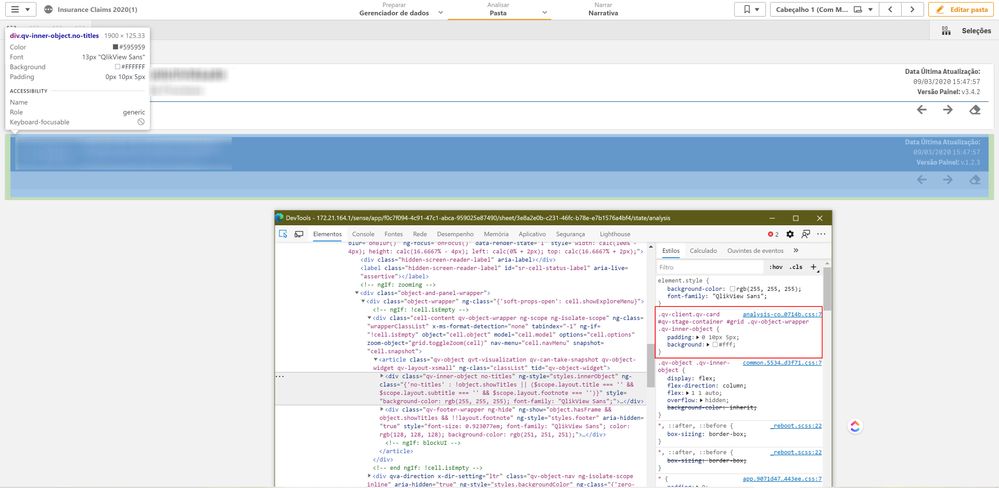Open element actions ellipsis beside selected node
The image size is (999, 488).
279,377
